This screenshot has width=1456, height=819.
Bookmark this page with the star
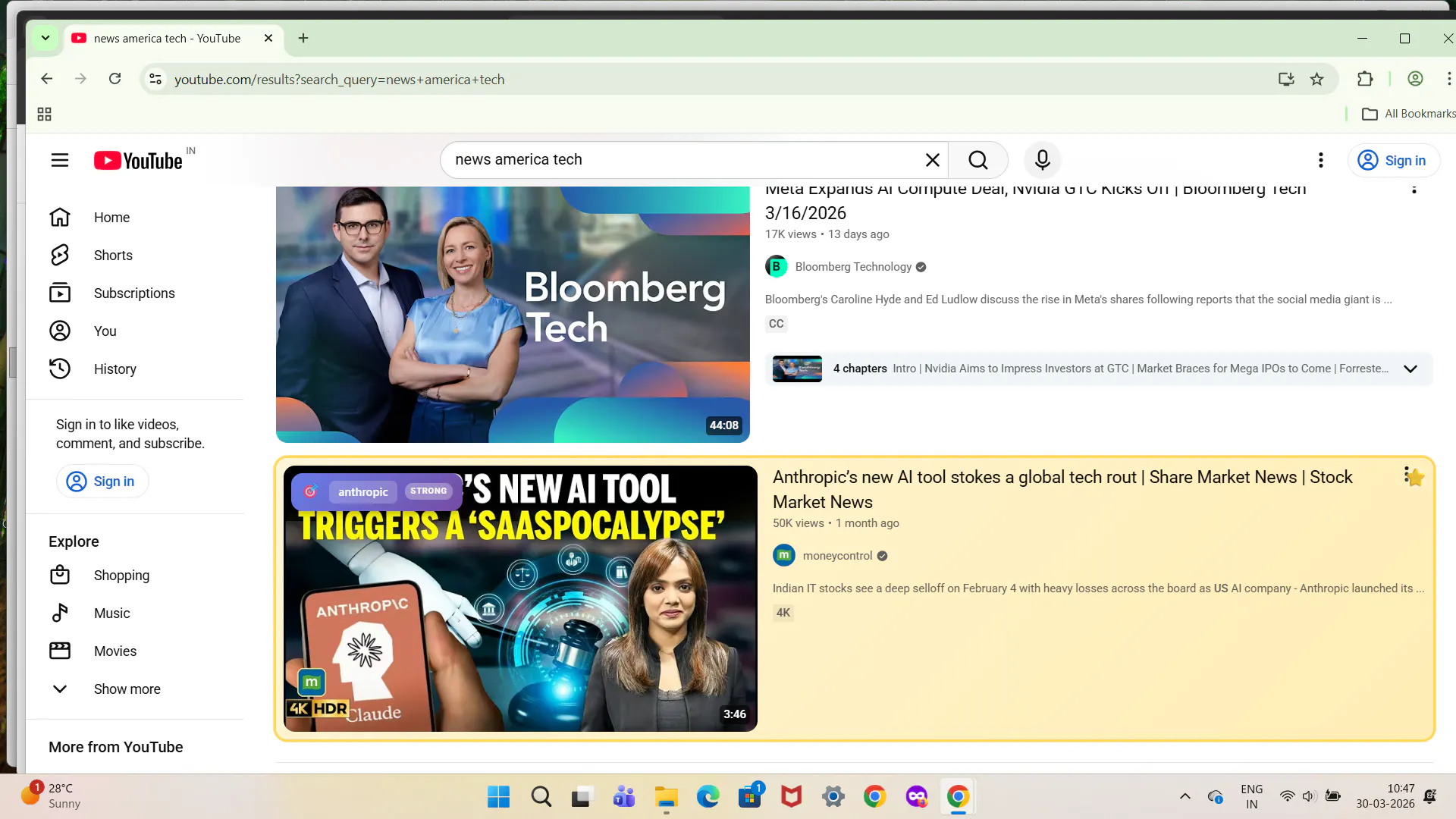click(1317, 79)
